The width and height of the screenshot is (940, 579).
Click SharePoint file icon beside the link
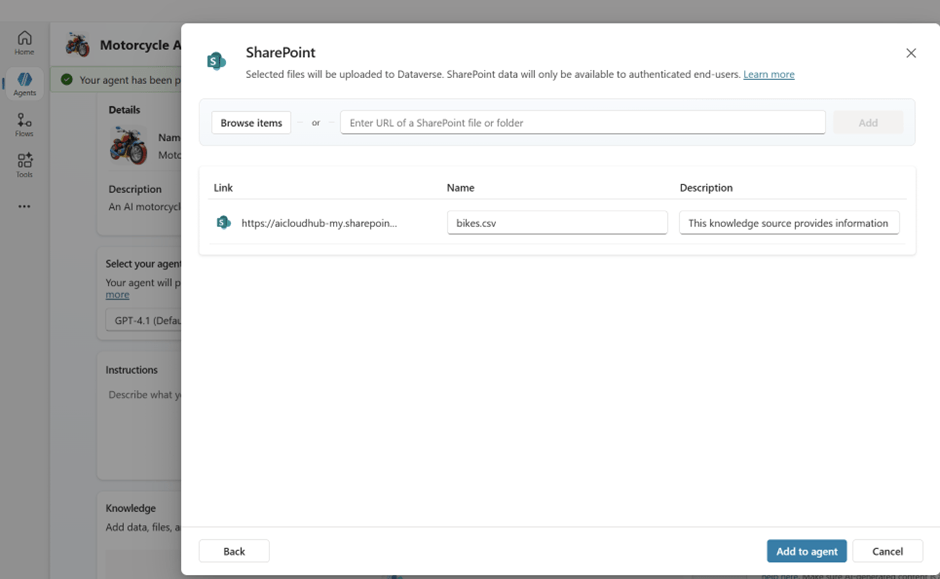point(224,222)
